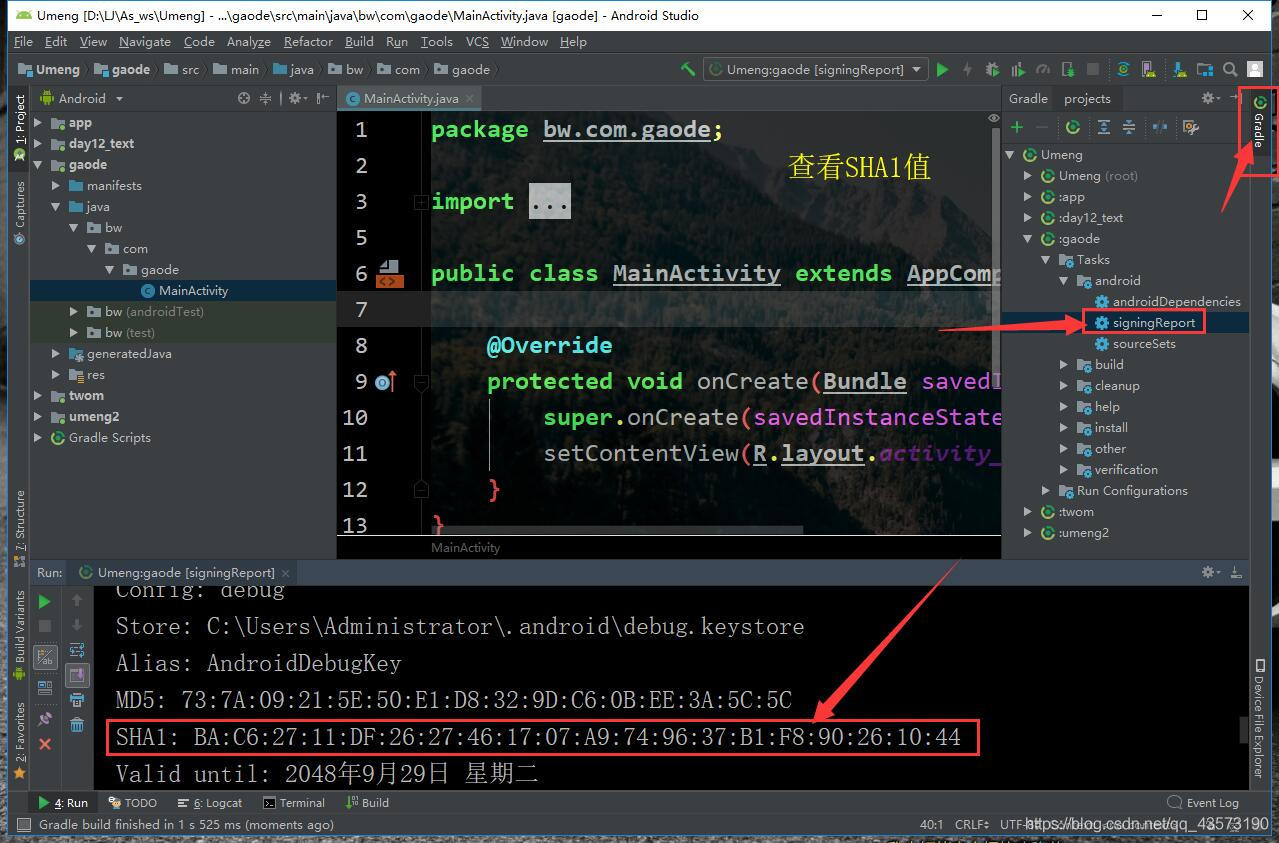Select MainActivity file in Project tree

tap(184, 291)
